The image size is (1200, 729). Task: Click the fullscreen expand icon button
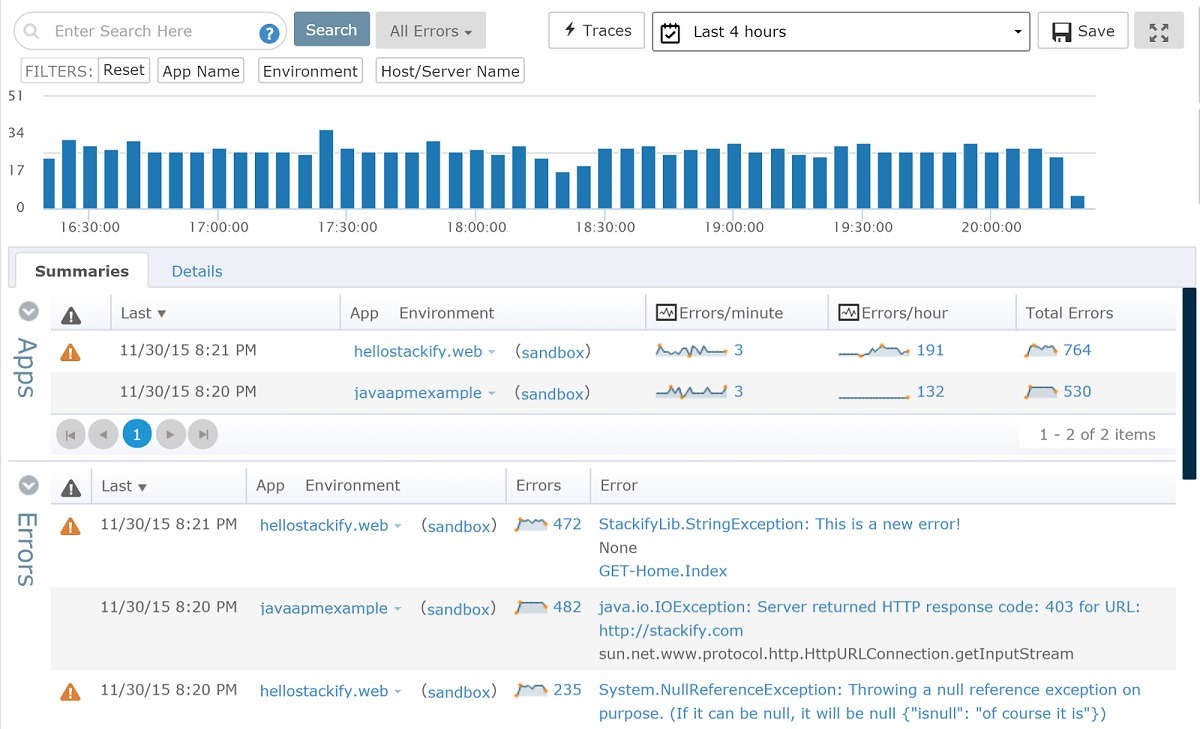(1159, 31)
